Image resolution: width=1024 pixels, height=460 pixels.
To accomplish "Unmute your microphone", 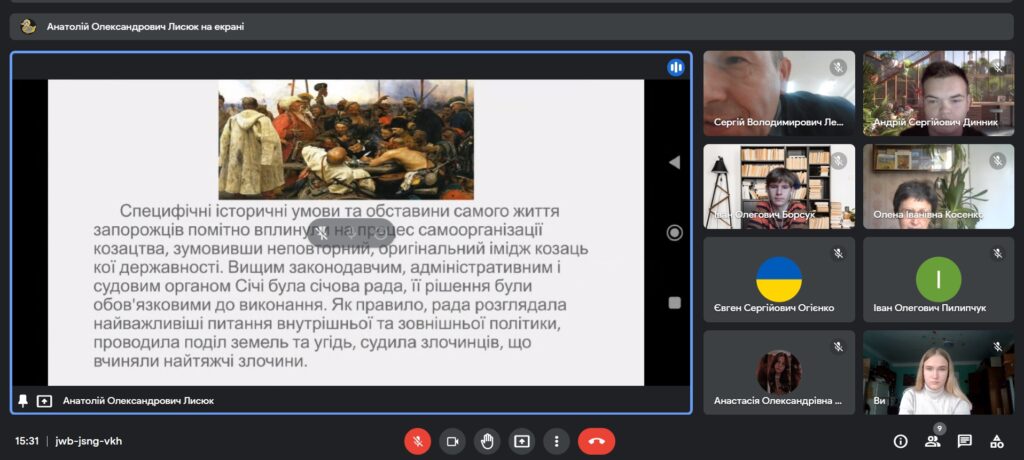I will (x=417, y=441).
